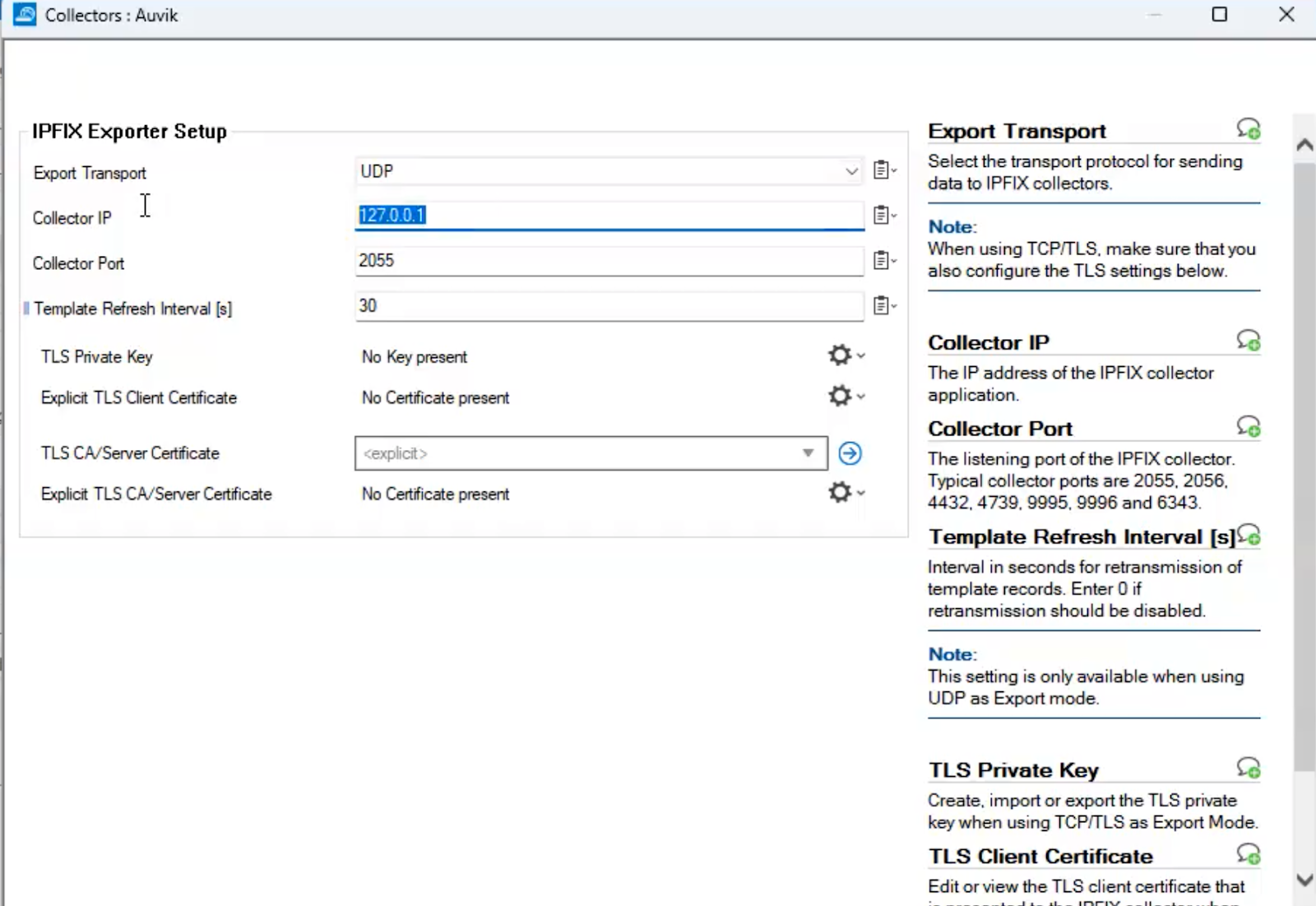Open the clipboard menu beside Collector Port
Screen dimensions: 1316x906
click(884, 260)
